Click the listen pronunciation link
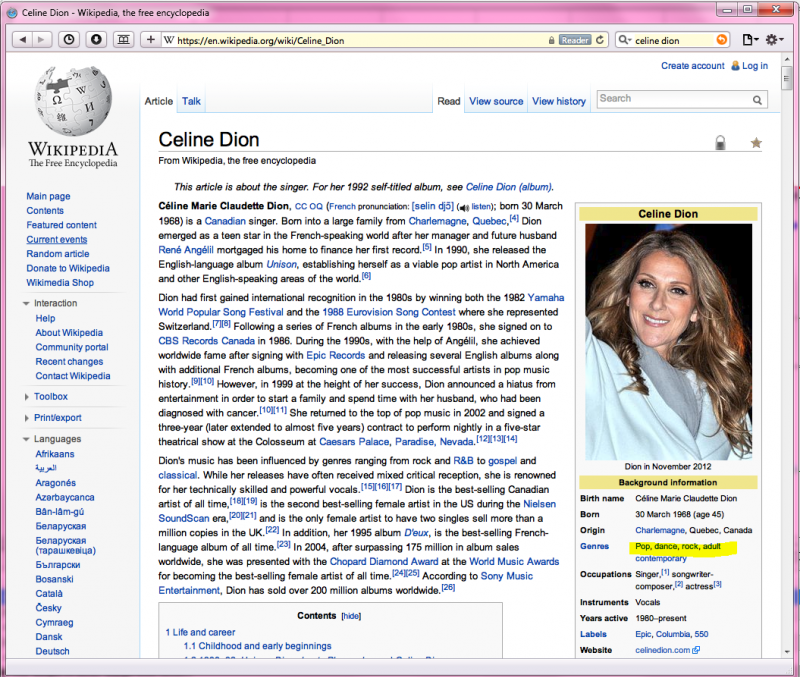800x677 pixels. tap(481, 207)
